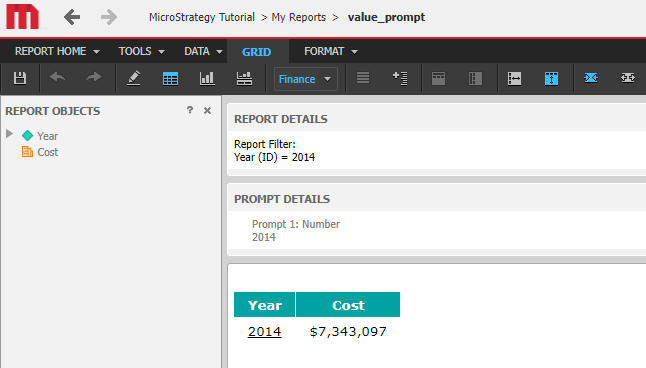Select the GRID tab

click(256, 52)
